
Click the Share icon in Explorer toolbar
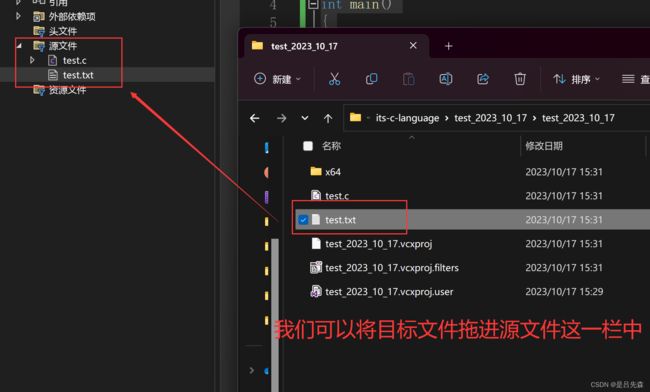pos(483,79)
